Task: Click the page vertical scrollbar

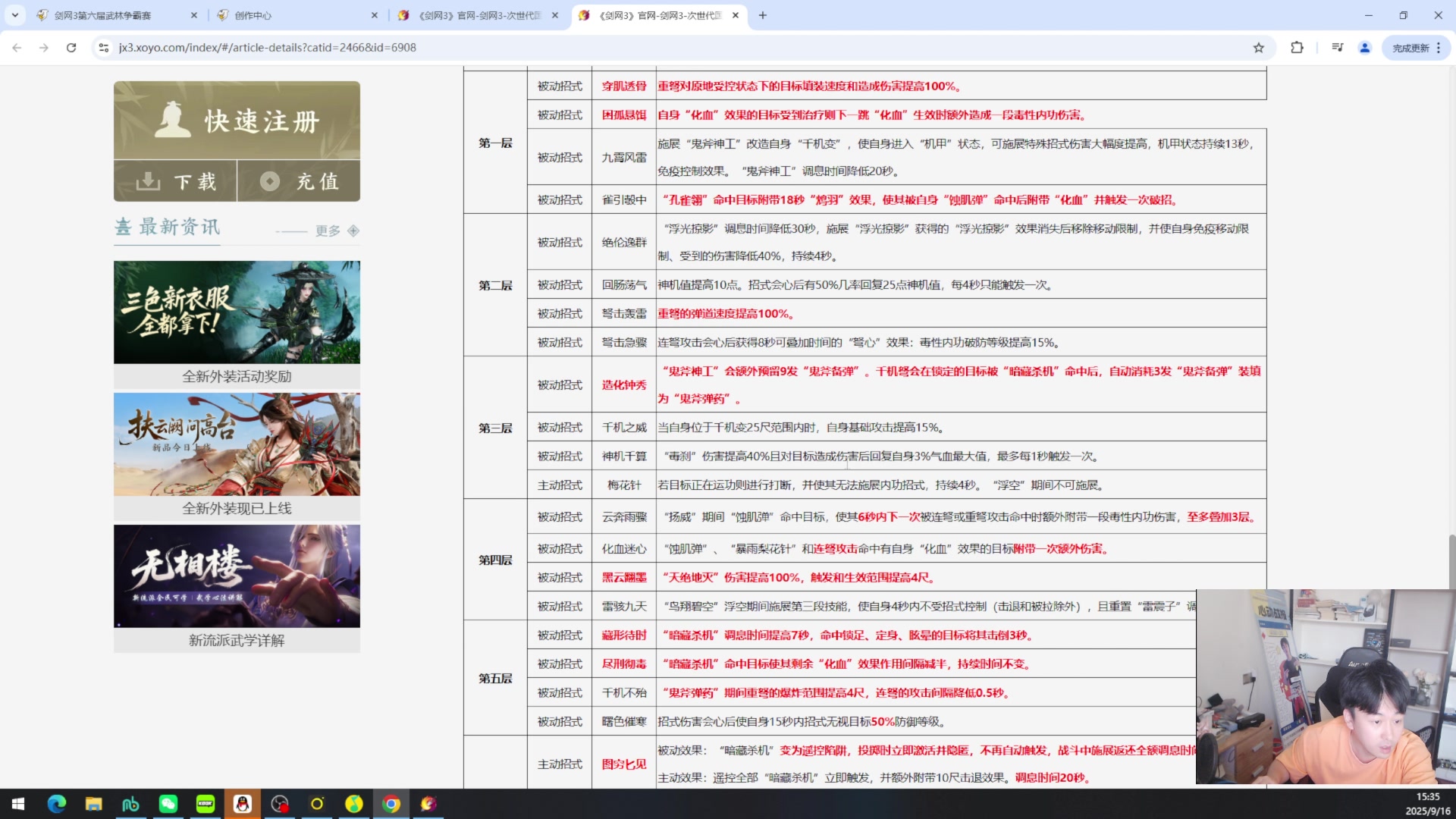Action: [x=1451, y=561]
